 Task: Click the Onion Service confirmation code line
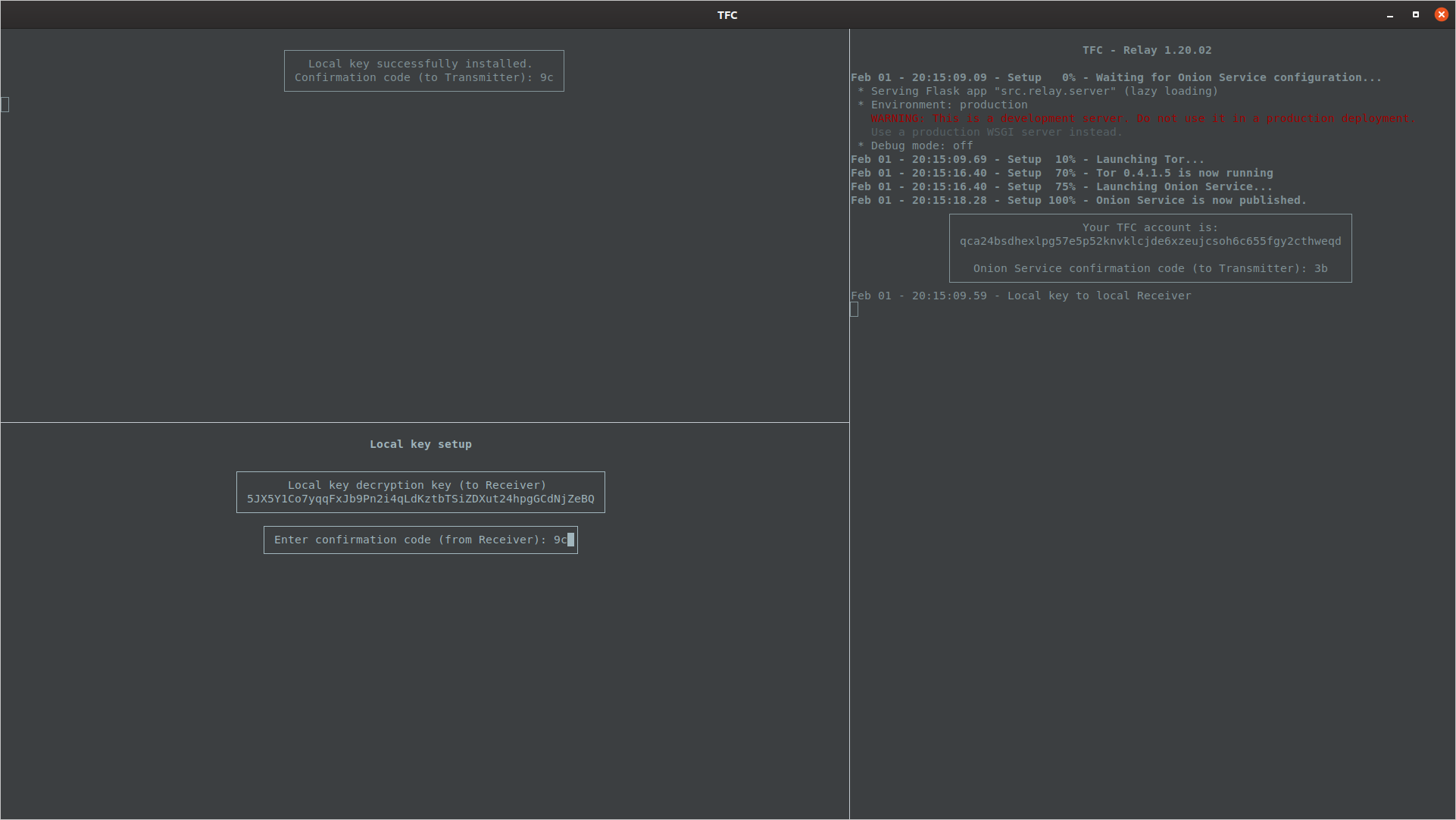point(1150,268)
